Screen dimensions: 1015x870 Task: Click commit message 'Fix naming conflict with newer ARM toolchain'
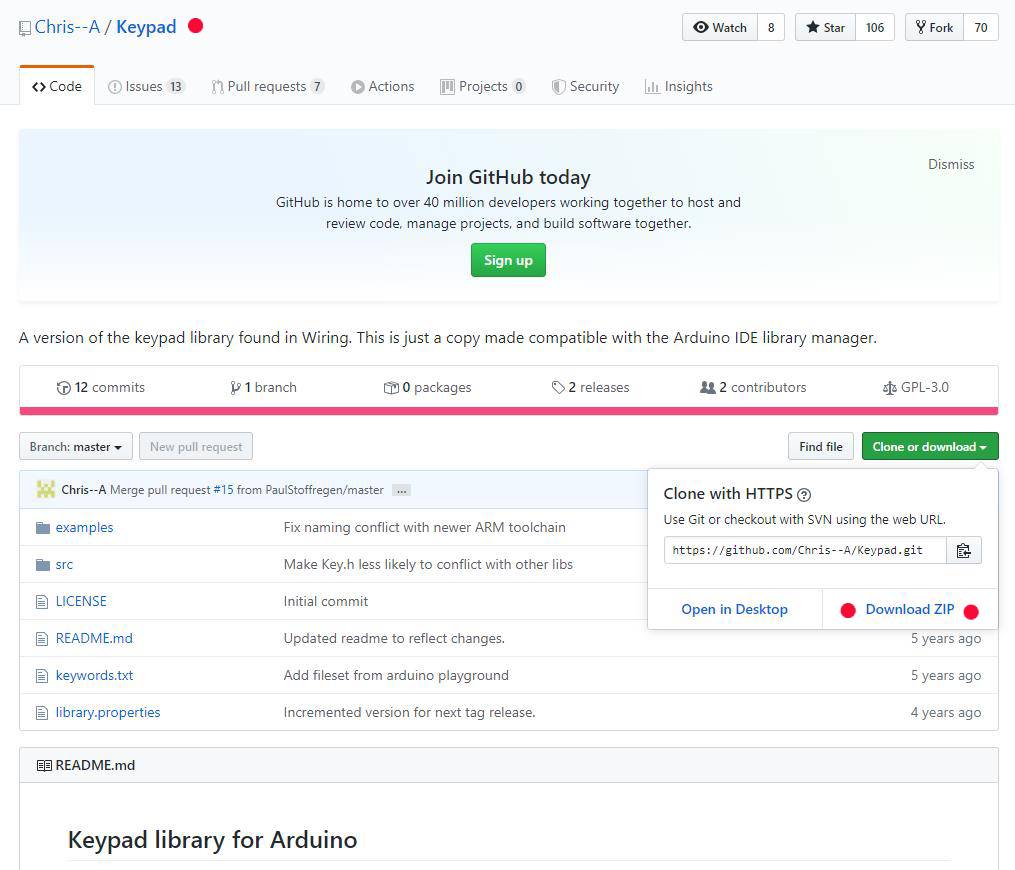(425, 528)
